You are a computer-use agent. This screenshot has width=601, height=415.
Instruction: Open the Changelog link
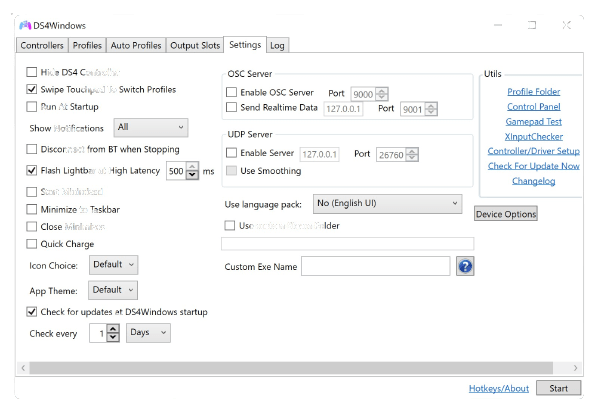tap(534, 181)
